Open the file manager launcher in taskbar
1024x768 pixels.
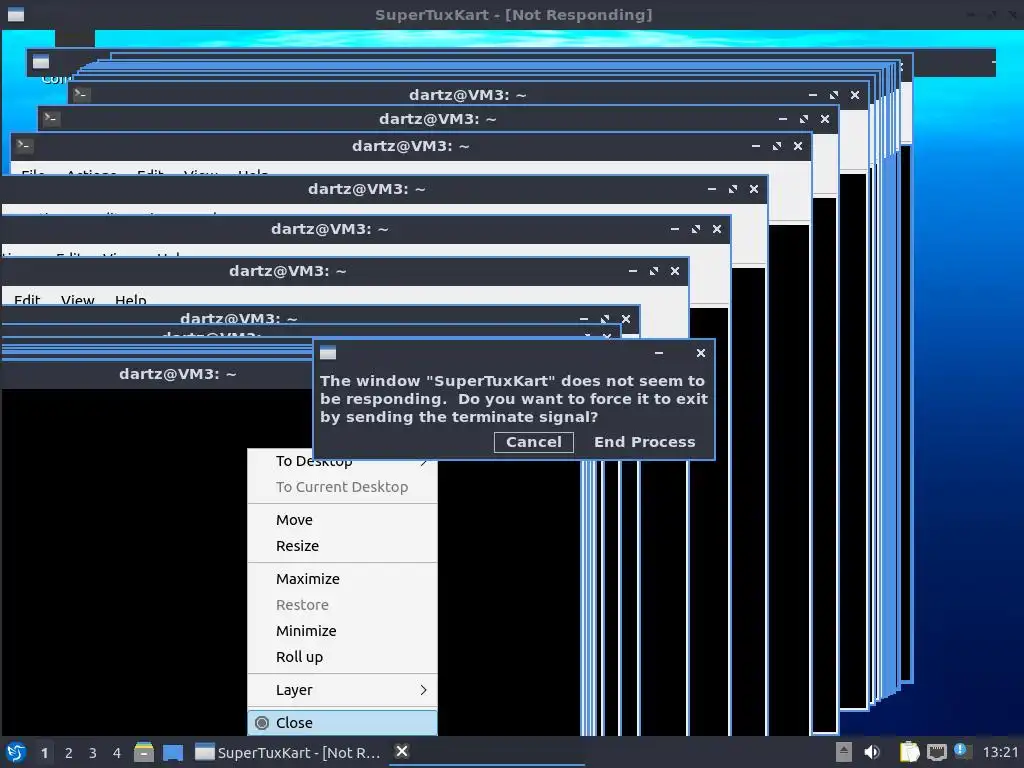coord(144,752)
